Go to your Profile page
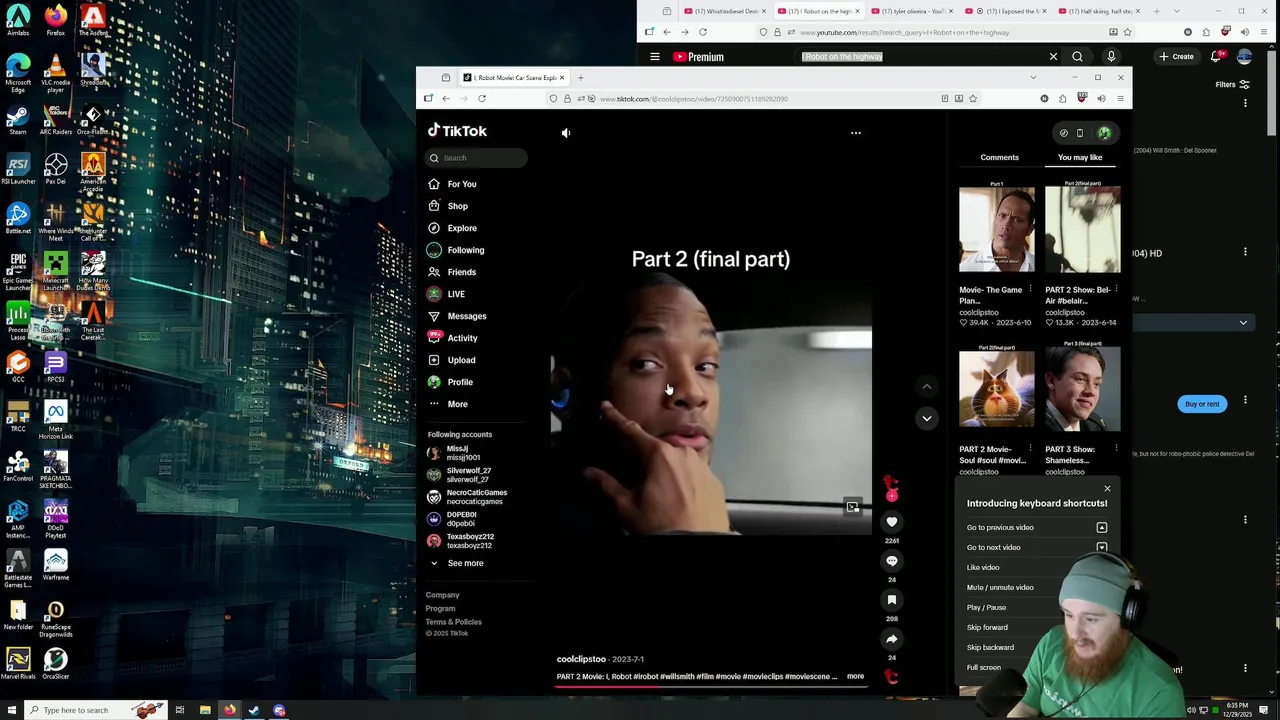Screen dimensions: 1280x720 point(460,382)
